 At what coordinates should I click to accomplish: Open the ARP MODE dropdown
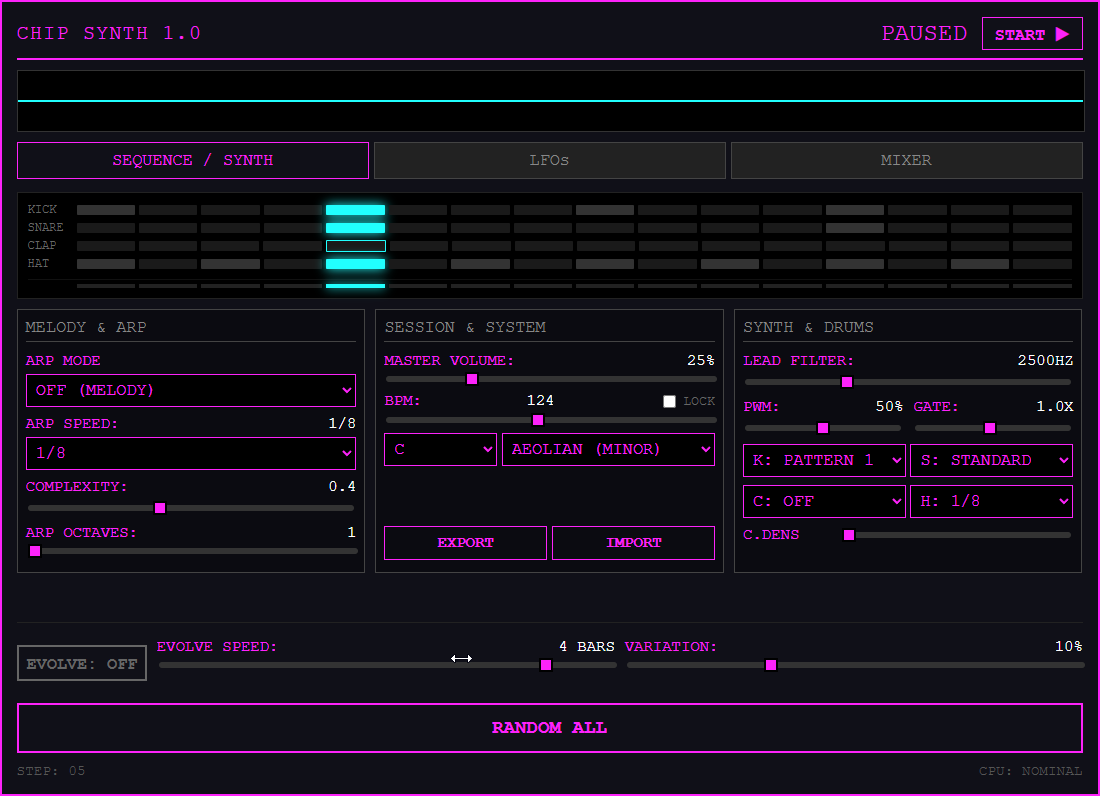(x=191, y=391)
